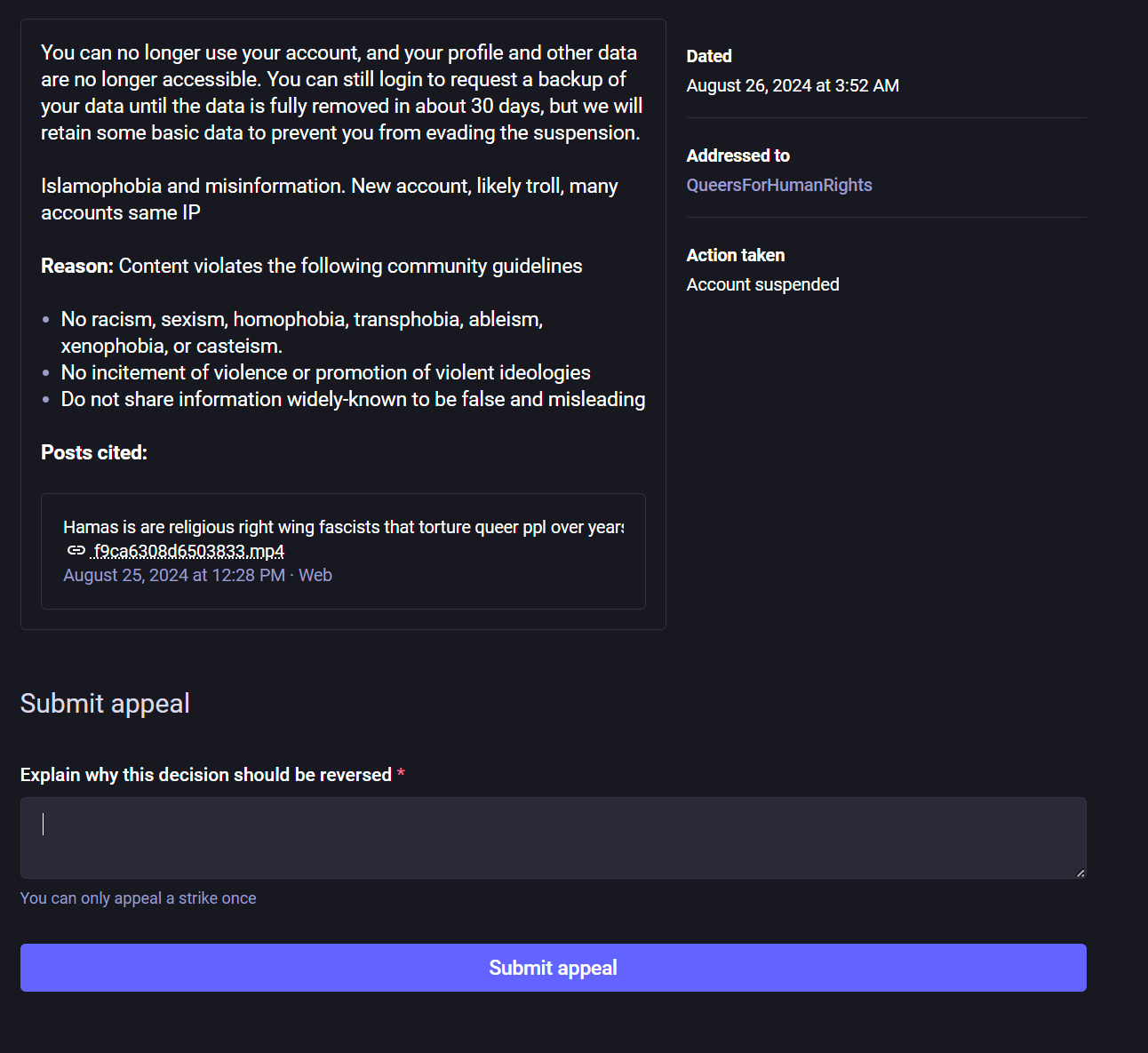Click the 'Posts cited:' heading

tap(94, 452)
